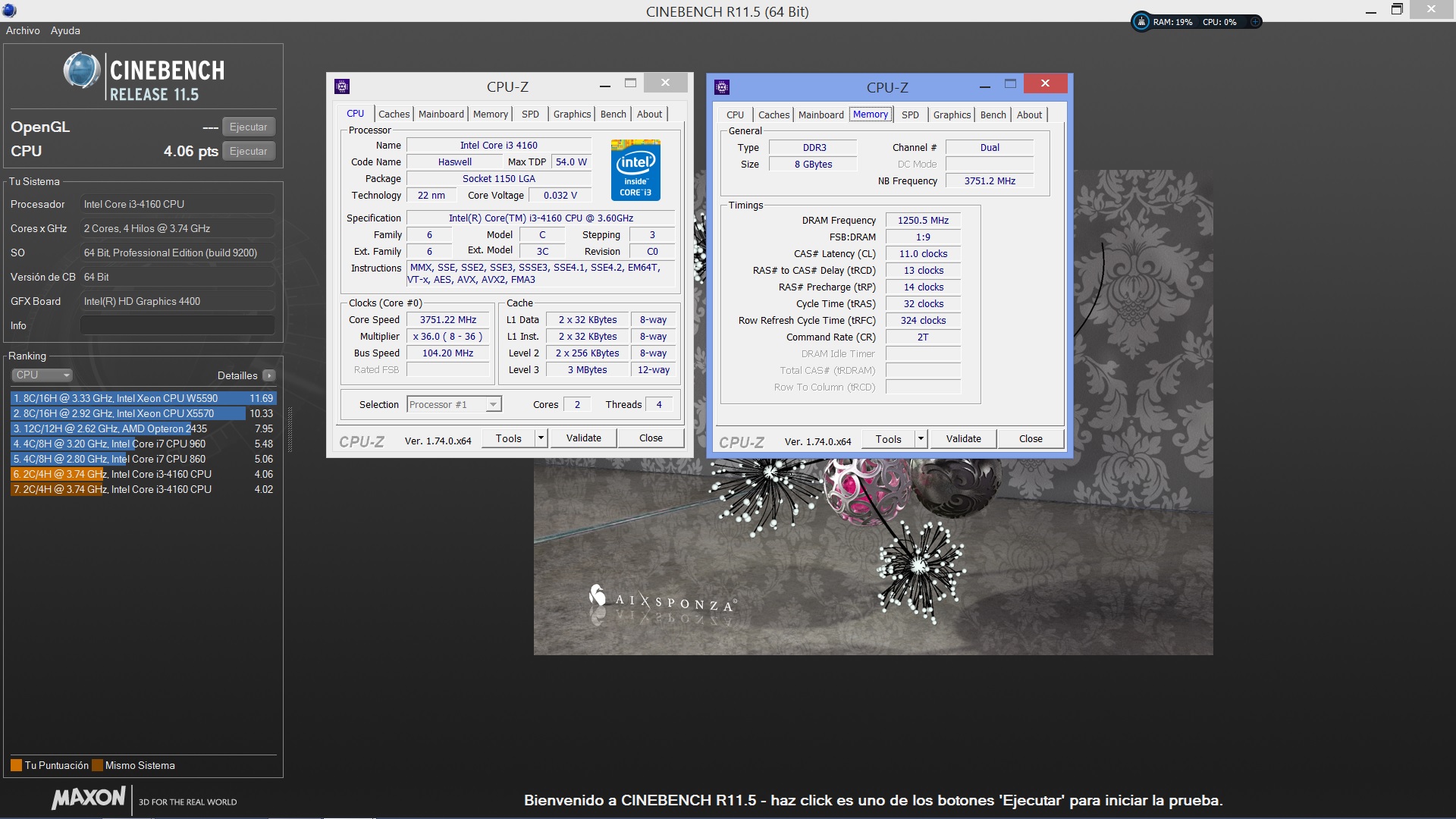The image size is (1456, 819).
Task: Switch to SPD tab in right CPU-Z
Action: click(911, 115)
